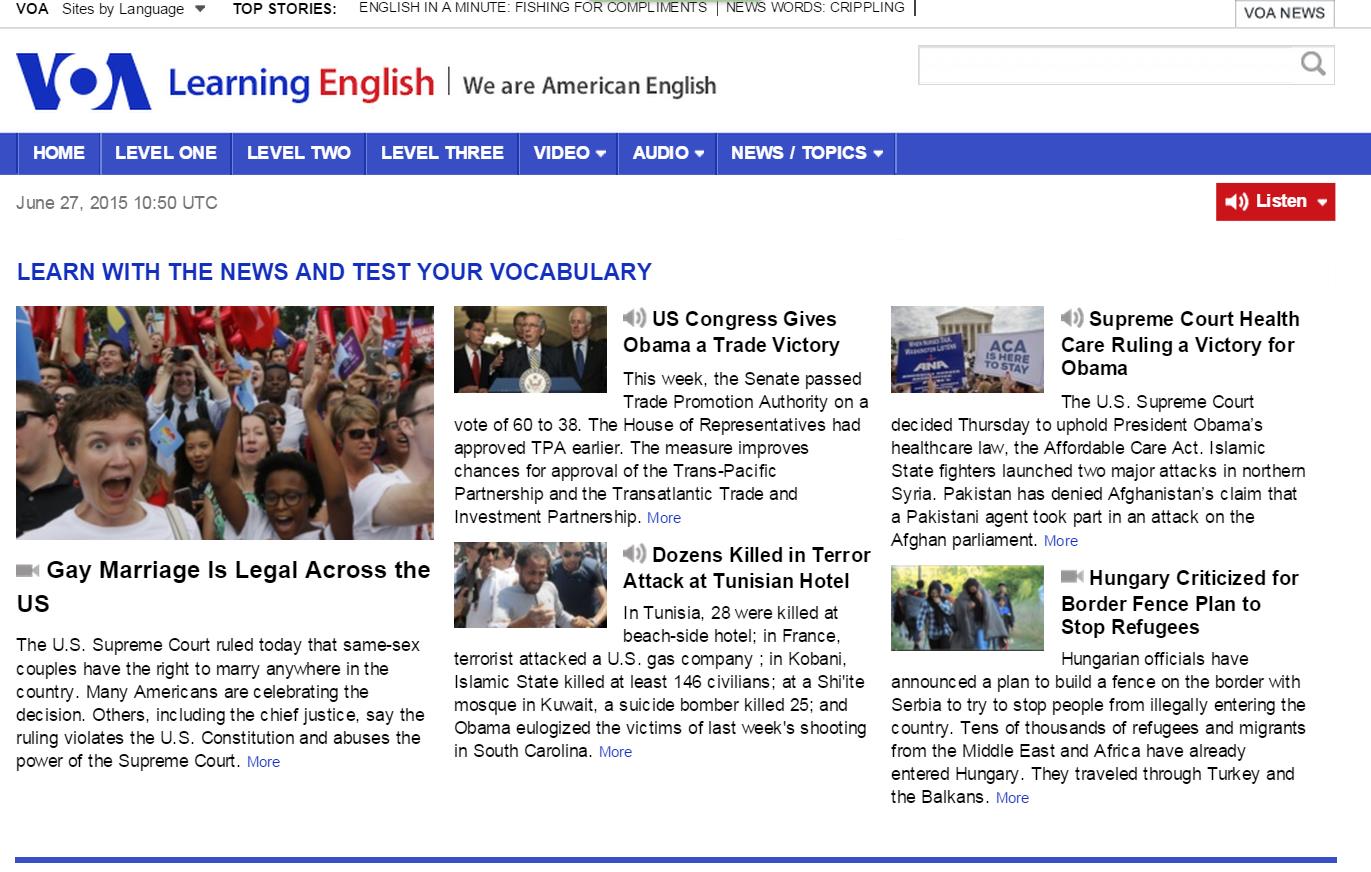Image resolution: width=1371 pixels, height=872 pixels.
Task: Click into the search input field
Action: click(1108, 65)
